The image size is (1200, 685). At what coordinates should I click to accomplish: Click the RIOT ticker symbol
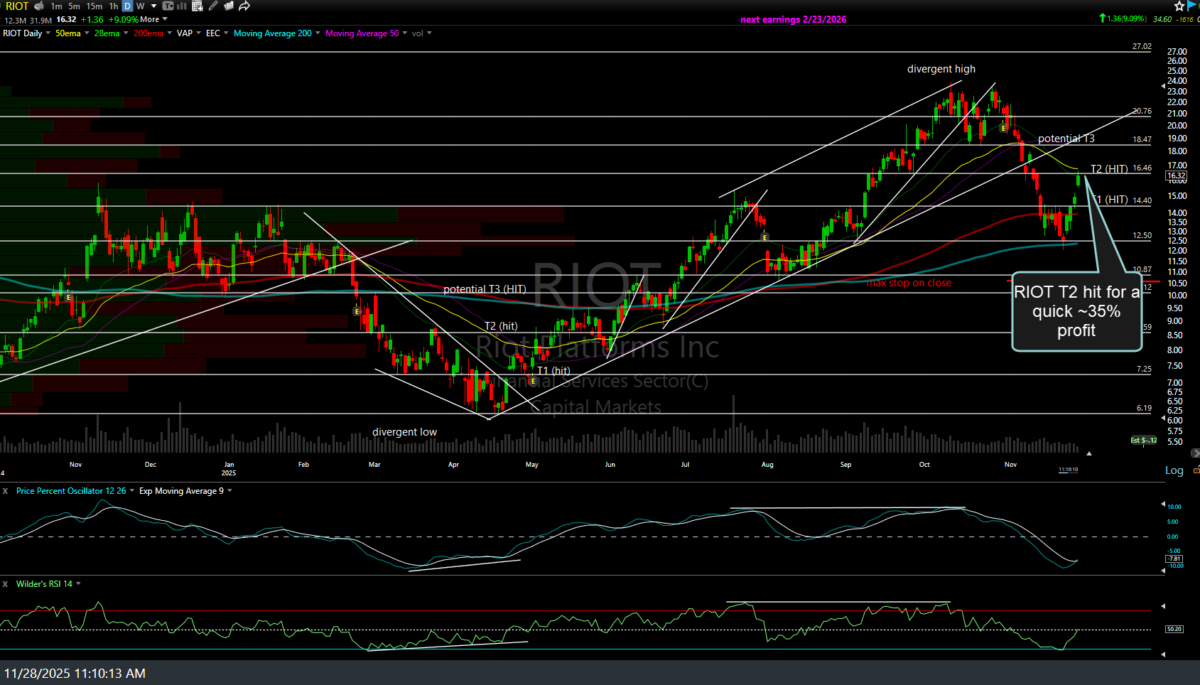[x=14, y=5]
